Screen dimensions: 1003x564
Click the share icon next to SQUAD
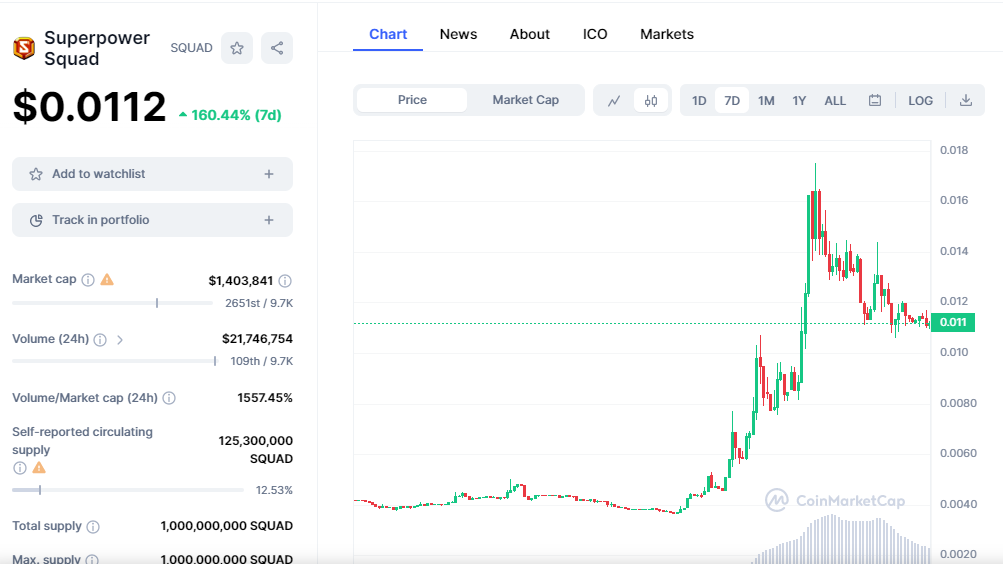(x=277, y=48)
